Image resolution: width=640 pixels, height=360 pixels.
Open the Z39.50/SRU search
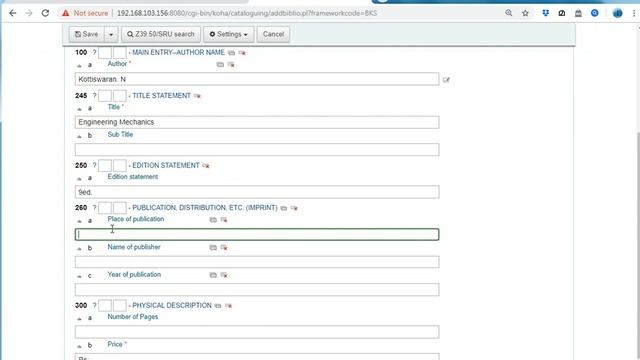click(161, 34)
